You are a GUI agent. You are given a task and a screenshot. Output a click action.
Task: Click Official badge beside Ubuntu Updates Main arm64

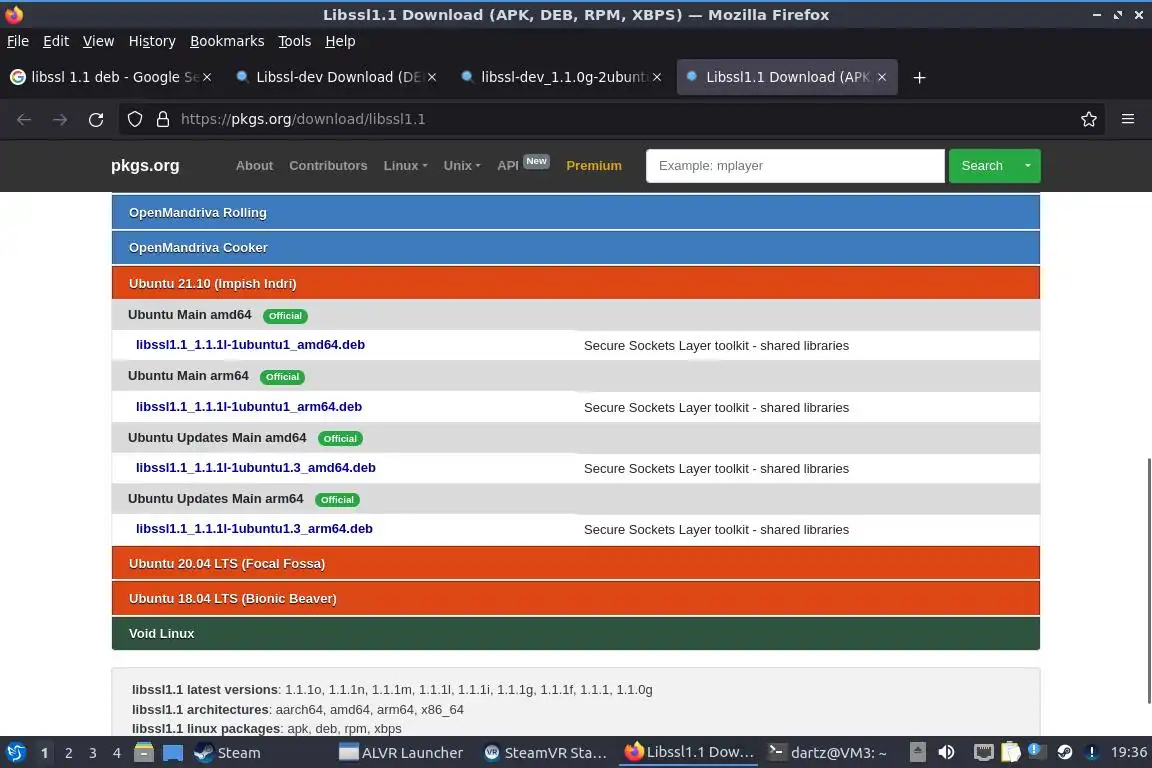click(x=337, y=500)
